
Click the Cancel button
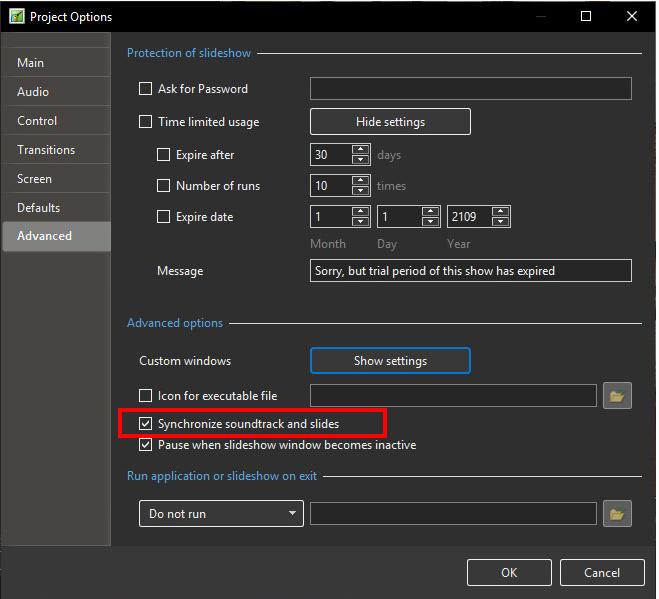[602, 573]
